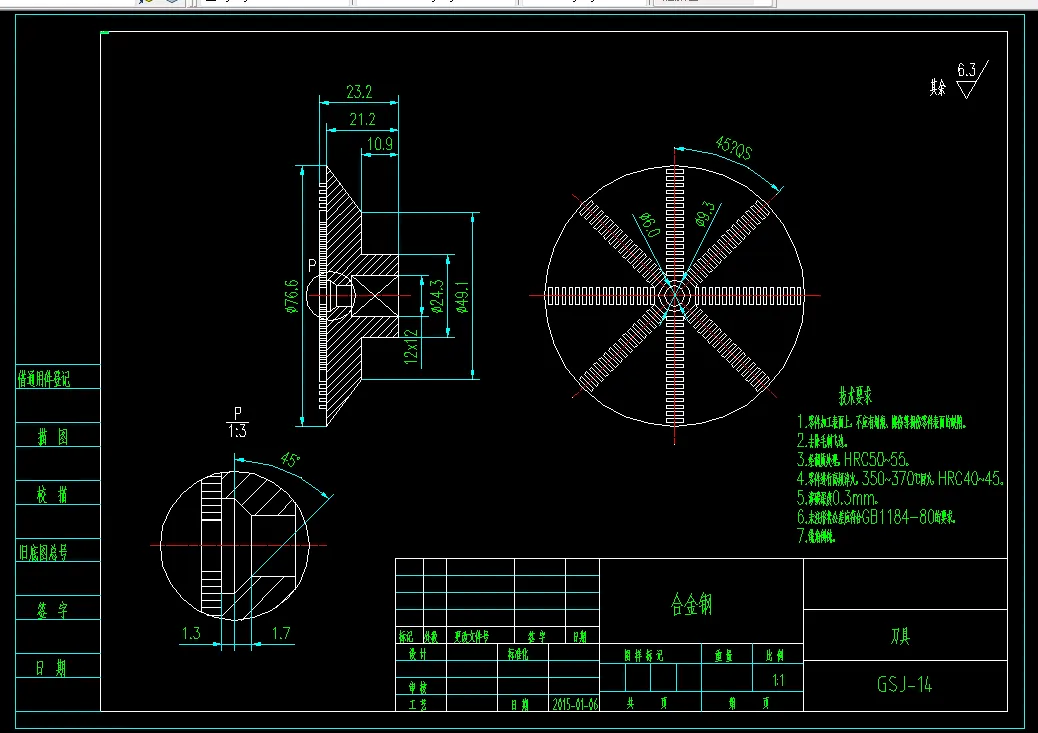Click the ø24.3 diameter dimension
This screenshot has height=733, width=1038.
[437, 296]
